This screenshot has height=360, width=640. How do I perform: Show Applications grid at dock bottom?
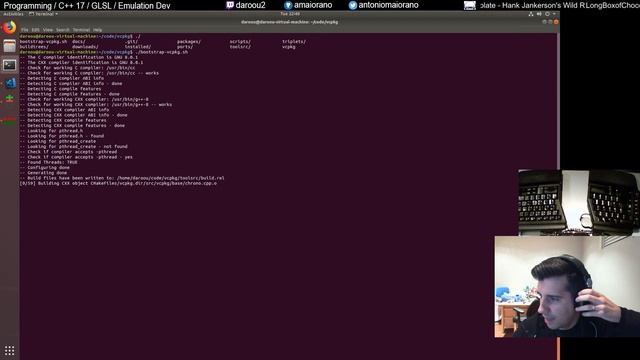[9, 350]
